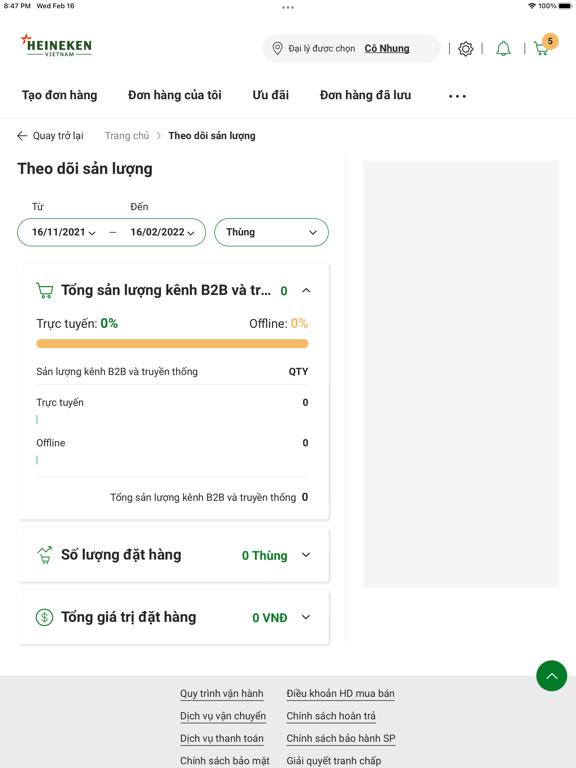Tap the location pin icon beside Đại lý được chọn
The image size is (576, 768).
pos(277,48)
